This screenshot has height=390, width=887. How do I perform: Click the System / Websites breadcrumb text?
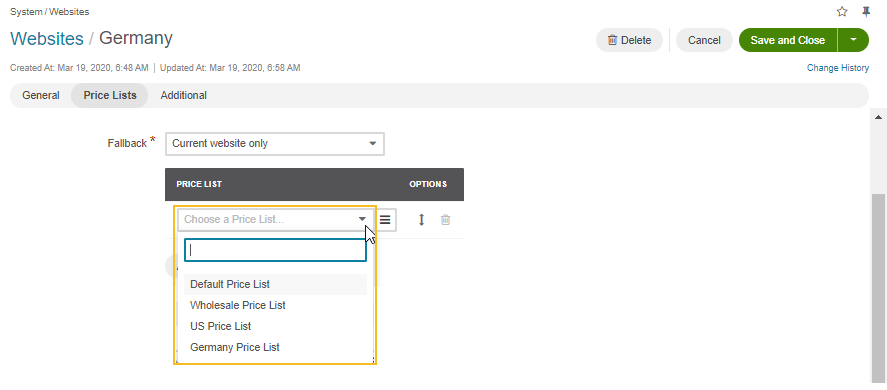click(49, 11)
